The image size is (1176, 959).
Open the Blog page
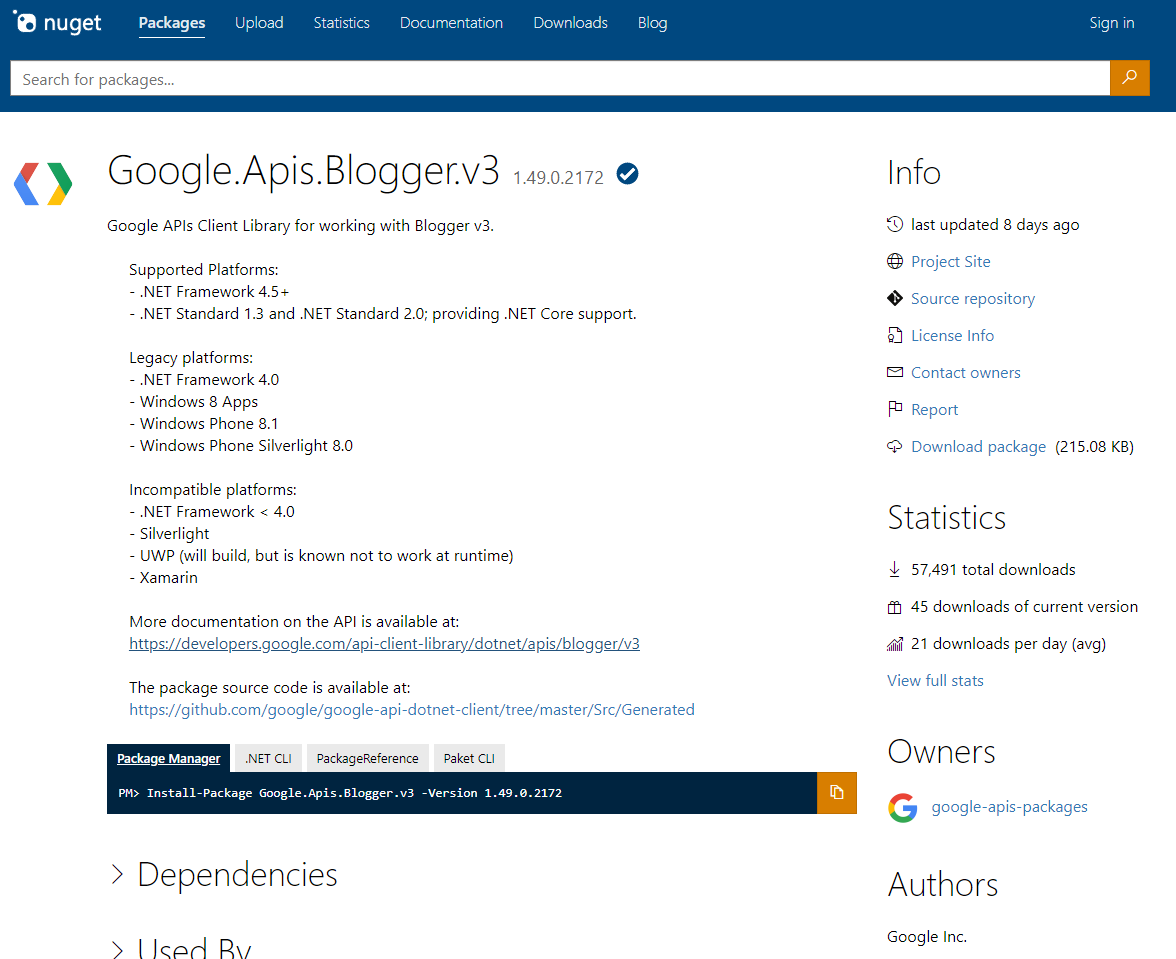(x=652, y=22)
